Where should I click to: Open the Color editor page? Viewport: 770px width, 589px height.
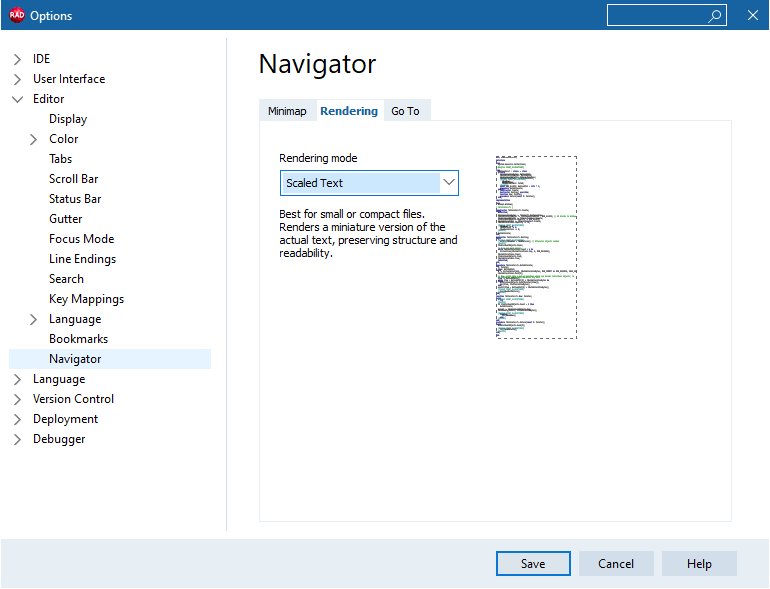coord(64,139)
